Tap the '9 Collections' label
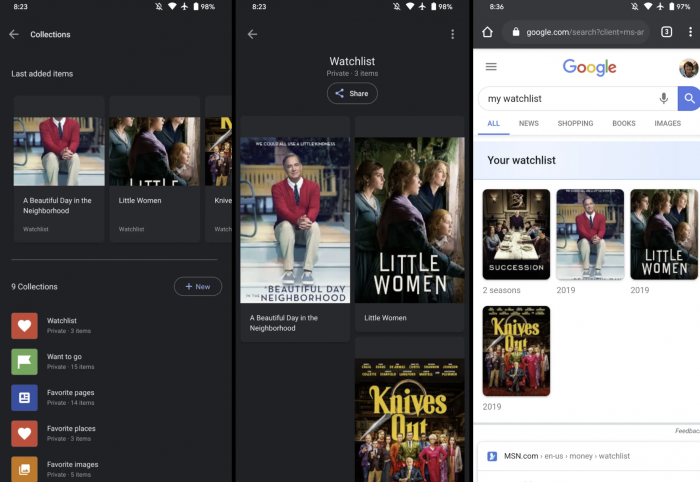 tap(34, 287)
